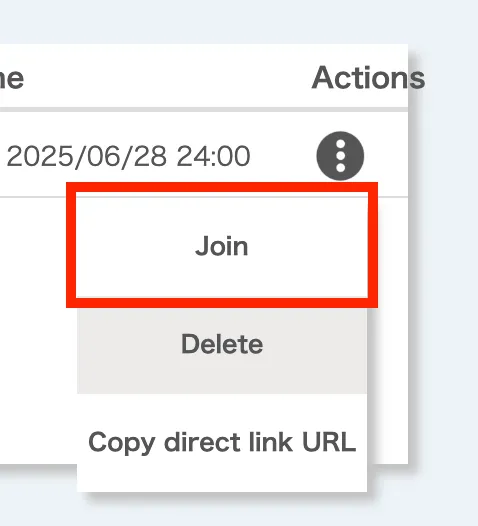Select Join from the dropdown menu
This screenshot has width=478, height=526.
click(x=222, y=246)
